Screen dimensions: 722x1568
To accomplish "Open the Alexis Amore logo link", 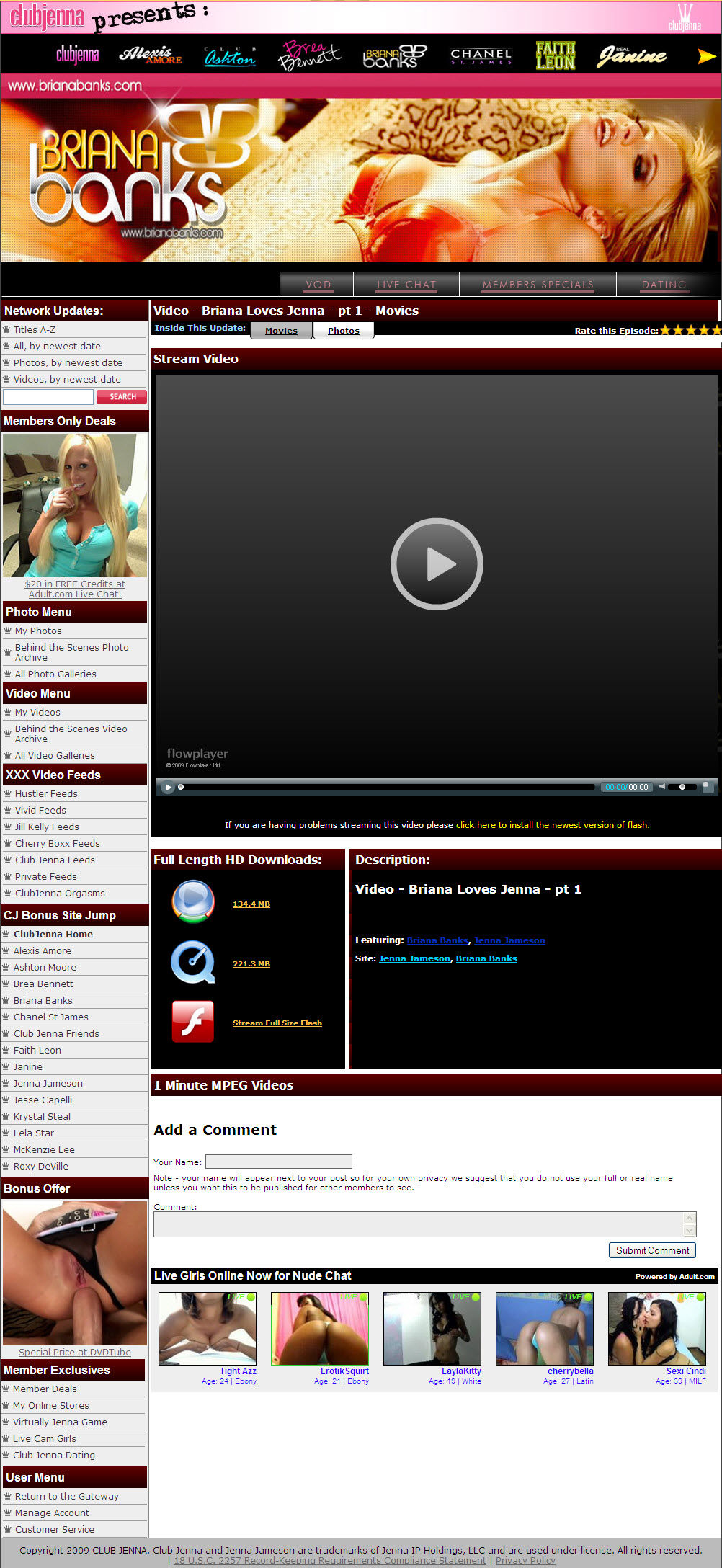I will 151,55.
